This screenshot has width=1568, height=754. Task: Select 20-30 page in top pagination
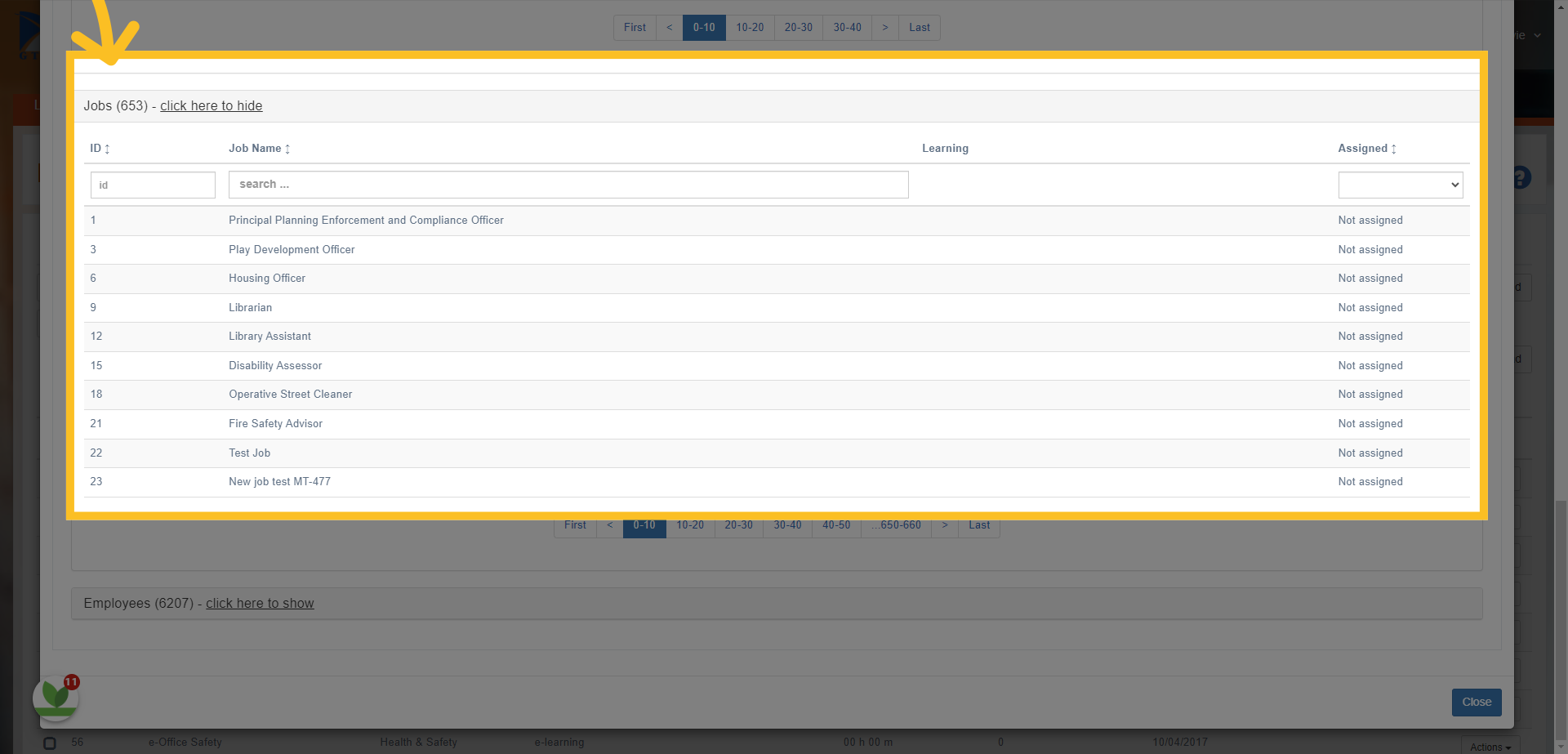tap(799, 28)
